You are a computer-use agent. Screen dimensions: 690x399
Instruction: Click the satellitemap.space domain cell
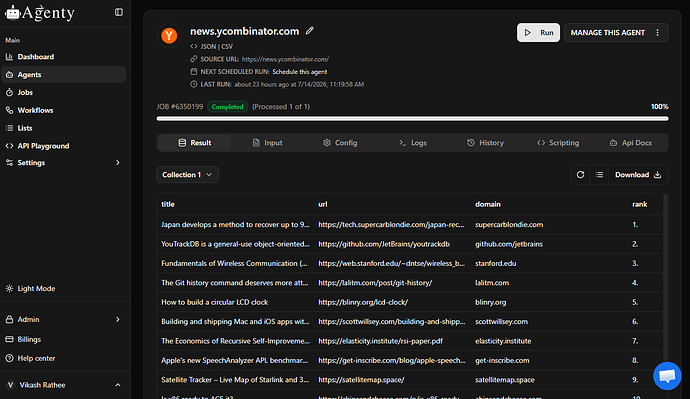(505, 379)
